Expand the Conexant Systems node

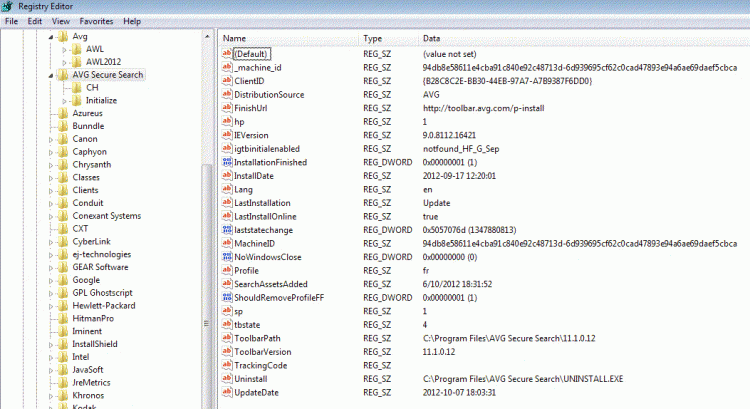pyautogui.click(x=51, y=216)
